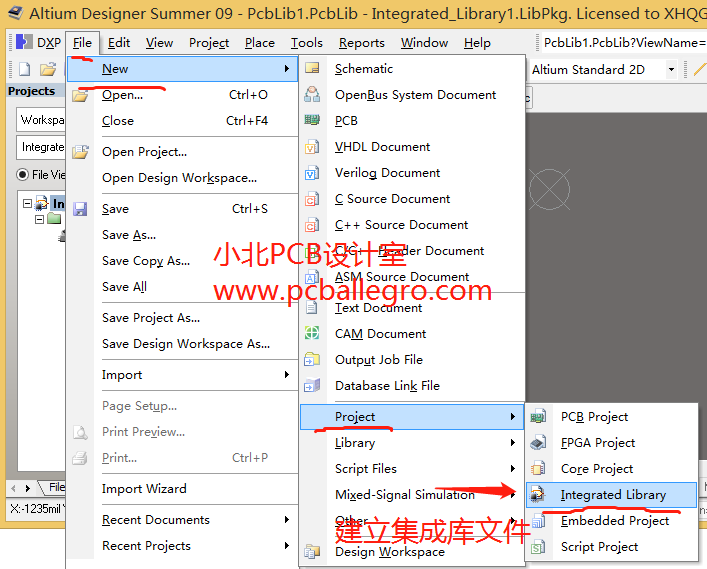The height and width of the screenshot is (569, 707).
Task: Collapse the green folder tree node
Action: click(39, 220)
